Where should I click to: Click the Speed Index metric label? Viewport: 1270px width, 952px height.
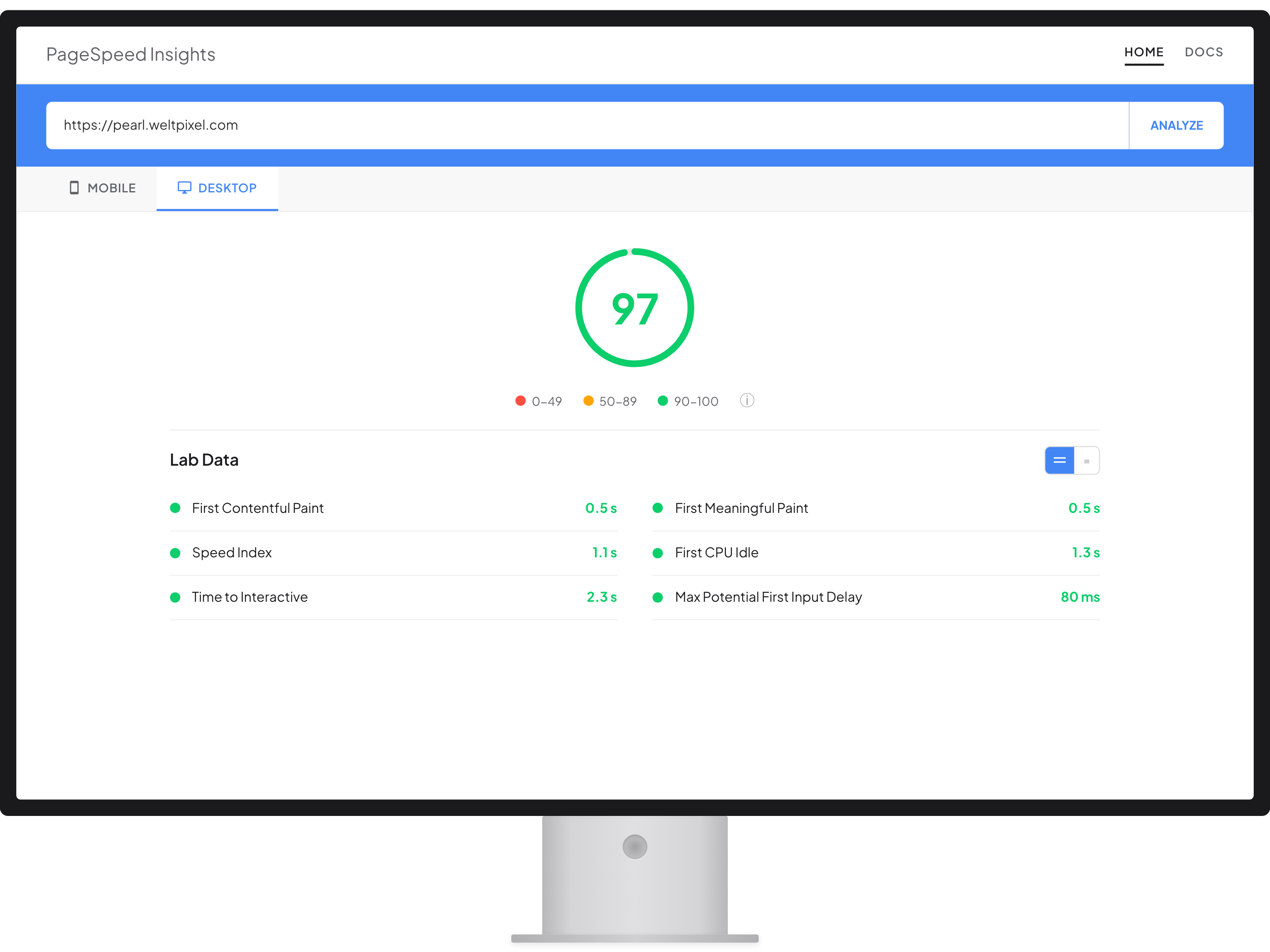pyautogui.click(x=232, y=553)
